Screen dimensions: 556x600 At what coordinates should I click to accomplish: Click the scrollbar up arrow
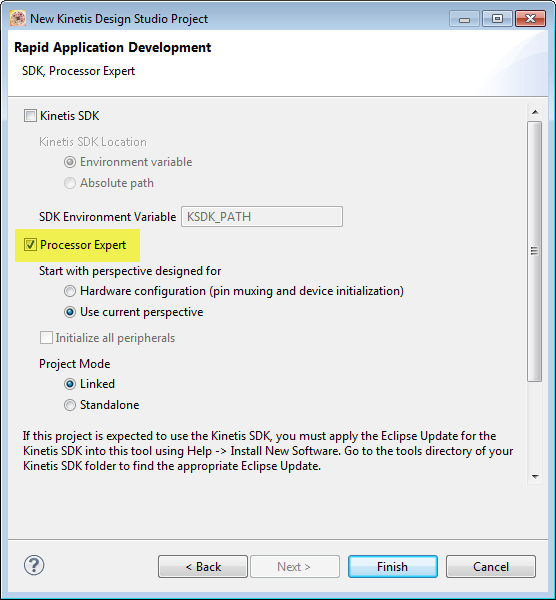tap(535, 112)
